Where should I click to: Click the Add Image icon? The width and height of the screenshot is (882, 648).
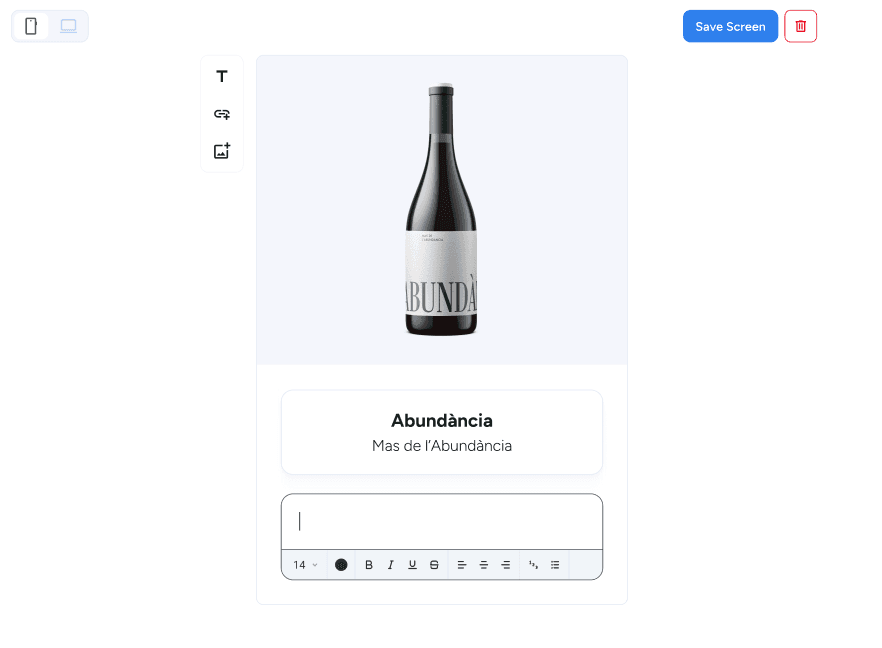point(222,151)
